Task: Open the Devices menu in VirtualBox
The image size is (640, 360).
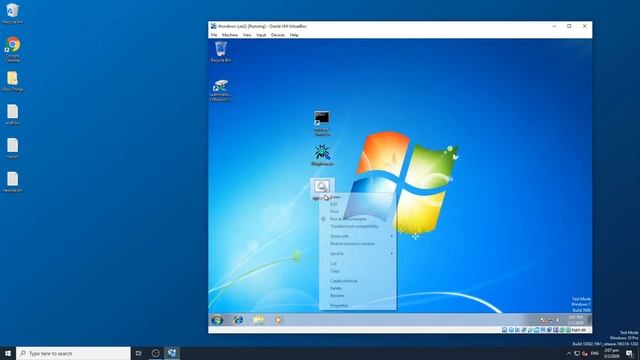Action: (x=278, y=35)
